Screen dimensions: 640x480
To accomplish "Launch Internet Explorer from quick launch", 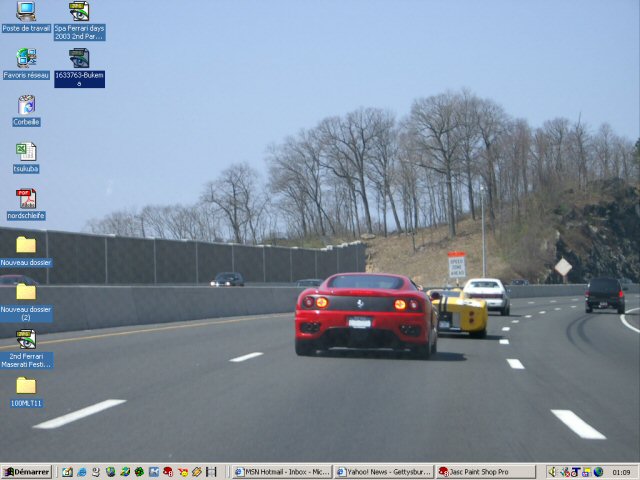I will click(x=82, y=472).
